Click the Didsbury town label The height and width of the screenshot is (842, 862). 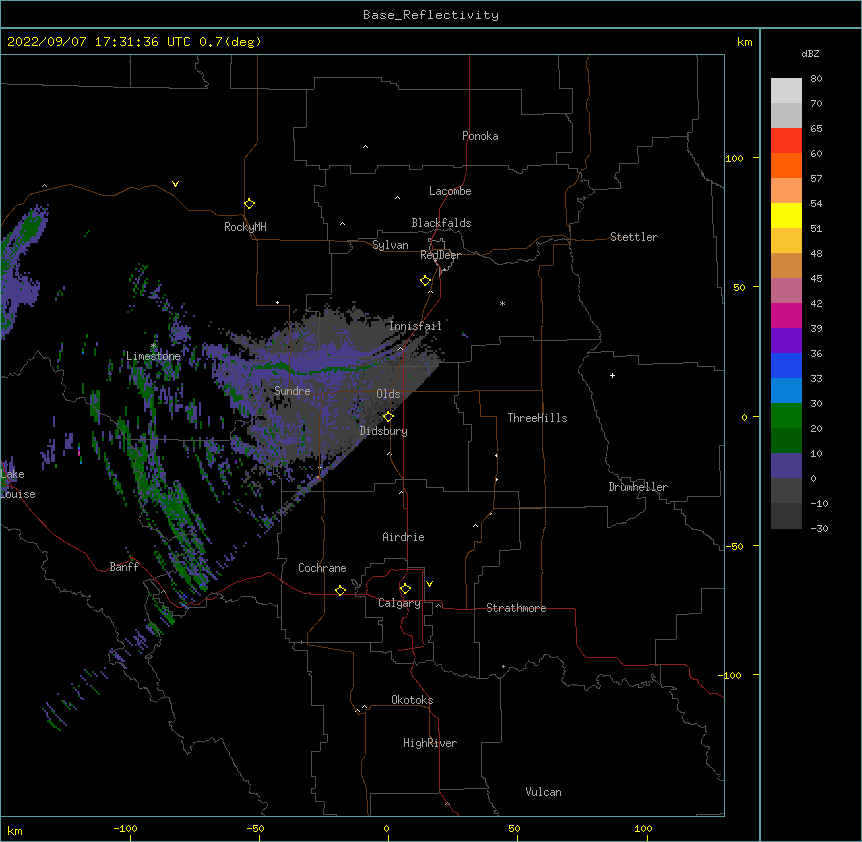click(x=384, y=431)
